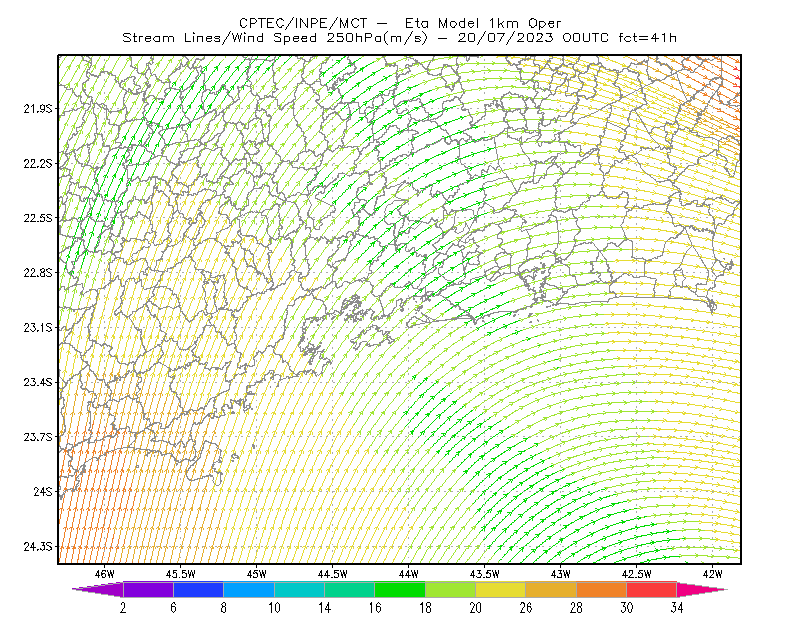
Task: Click the colorbar value label 16
Action: (375, 608)
